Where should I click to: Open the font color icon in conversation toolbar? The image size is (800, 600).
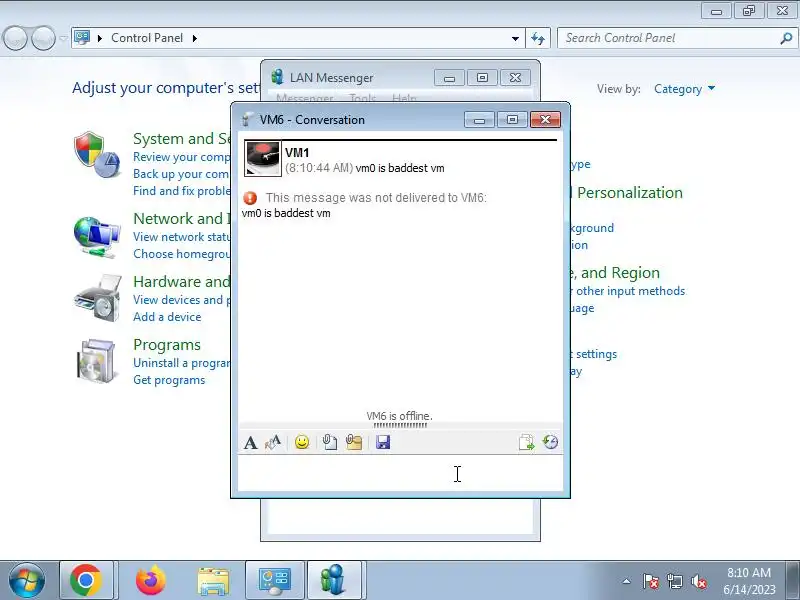tap(273, 442)
